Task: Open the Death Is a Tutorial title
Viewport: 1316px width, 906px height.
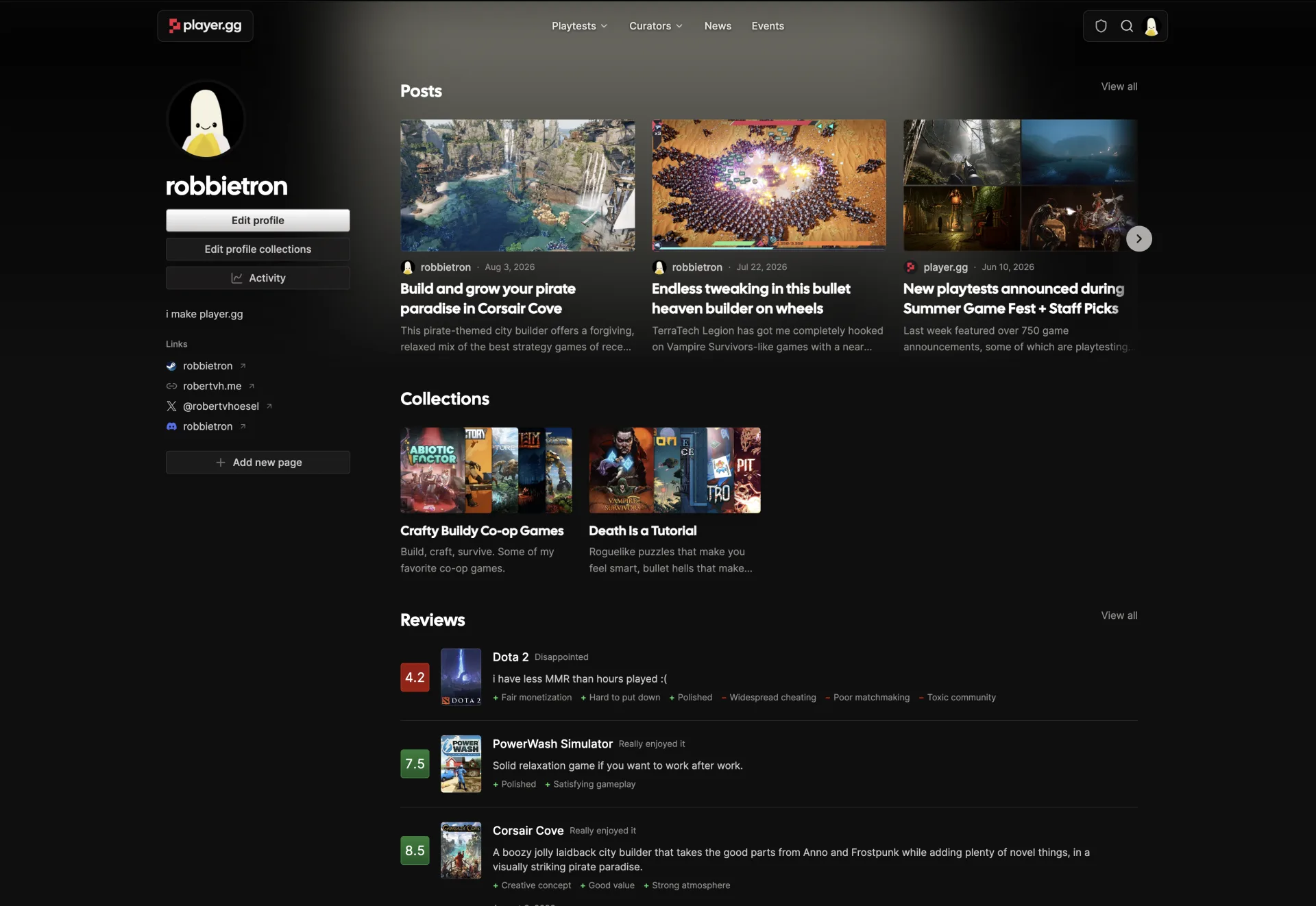Action: [x=642, y=531]
